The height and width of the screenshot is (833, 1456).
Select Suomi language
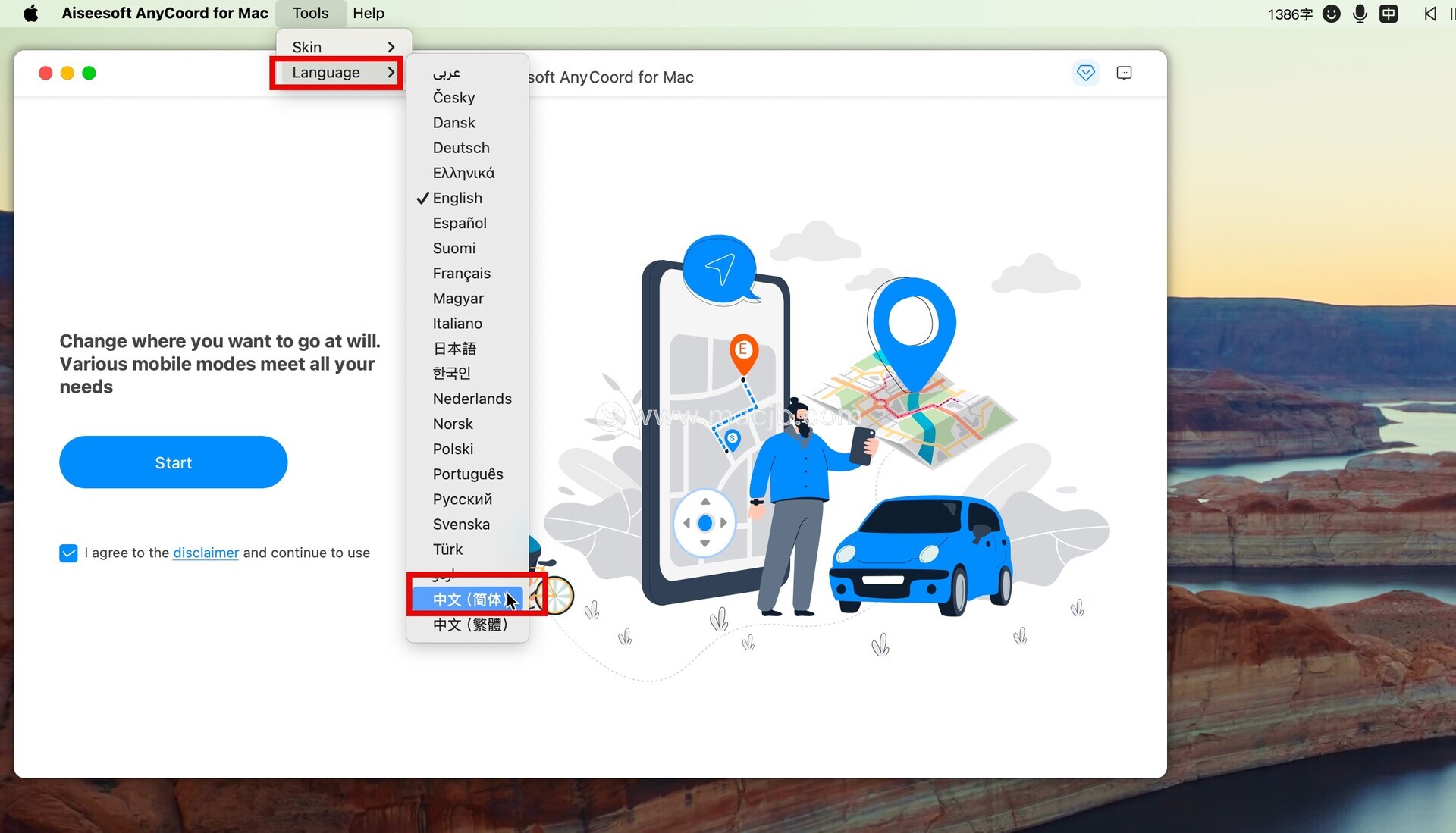coord(467,248)
